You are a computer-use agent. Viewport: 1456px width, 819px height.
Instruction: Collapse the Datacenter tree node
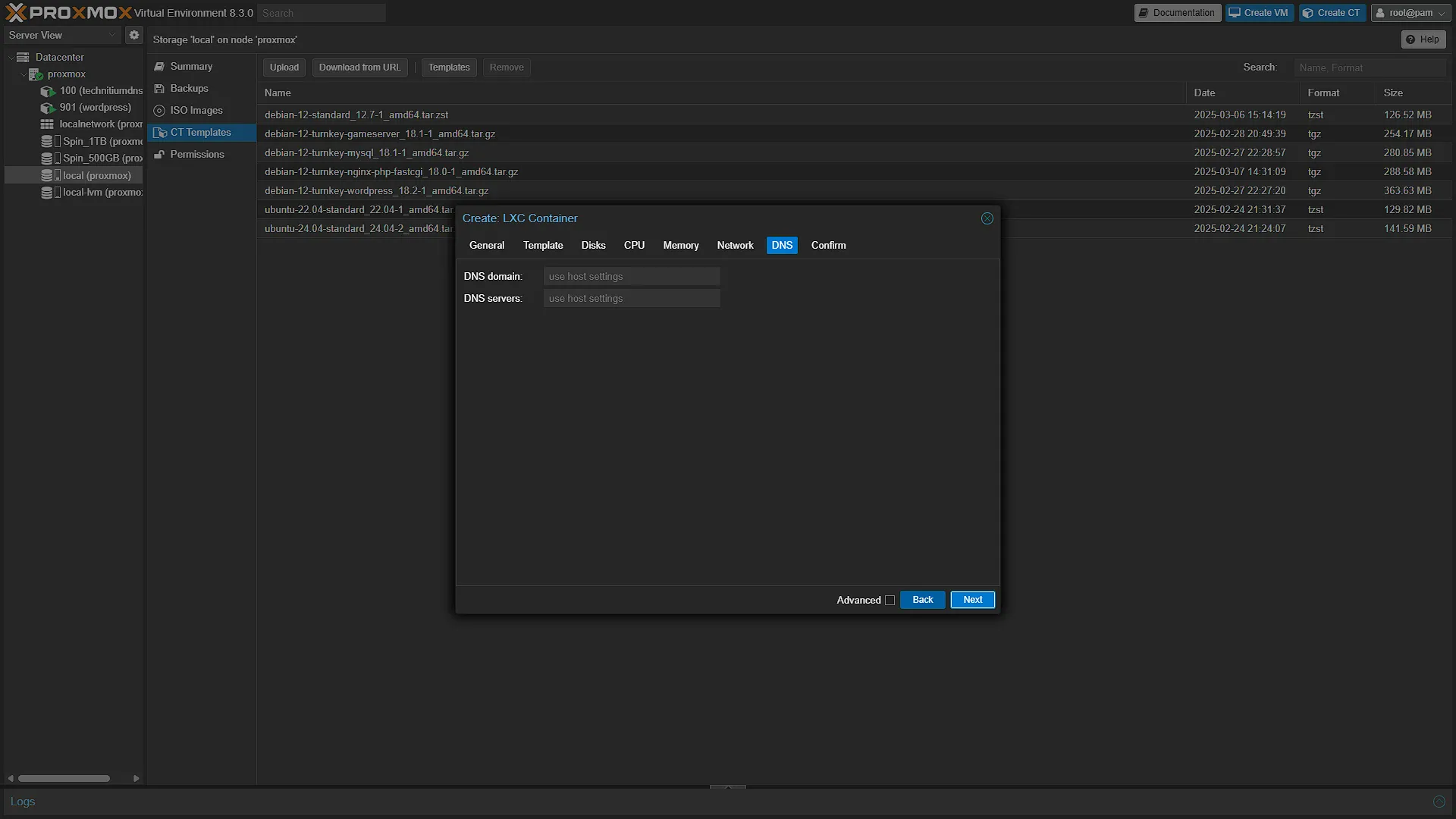coord(11,58)
